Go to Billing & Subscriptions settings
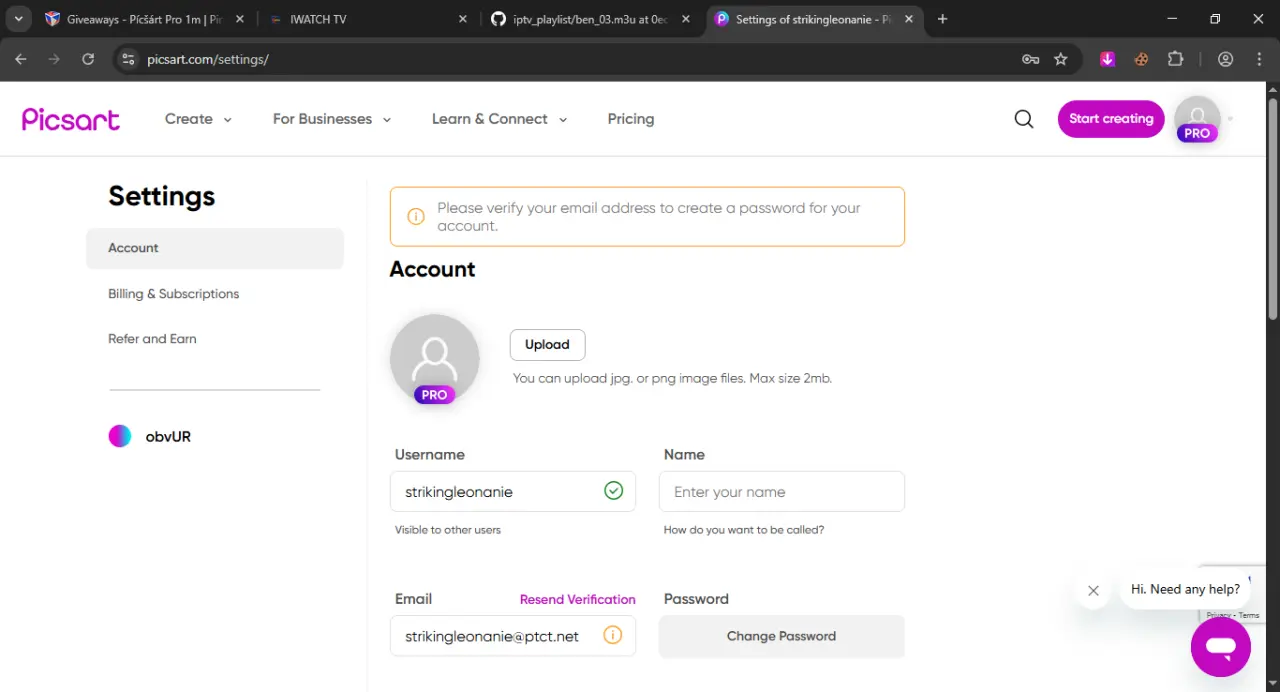The height and width of the screenshot is (692, 1280). click(x=174, y=294)
